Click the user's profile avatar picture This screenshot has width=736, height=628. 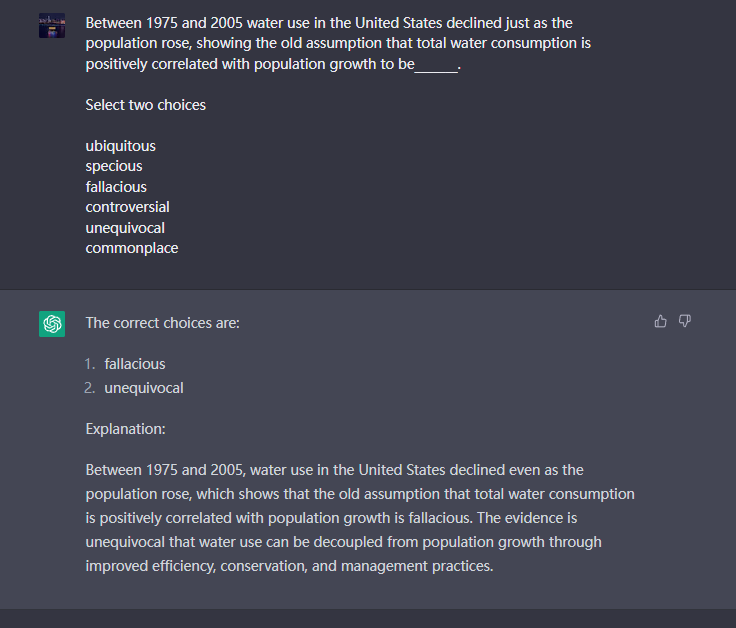52,26
